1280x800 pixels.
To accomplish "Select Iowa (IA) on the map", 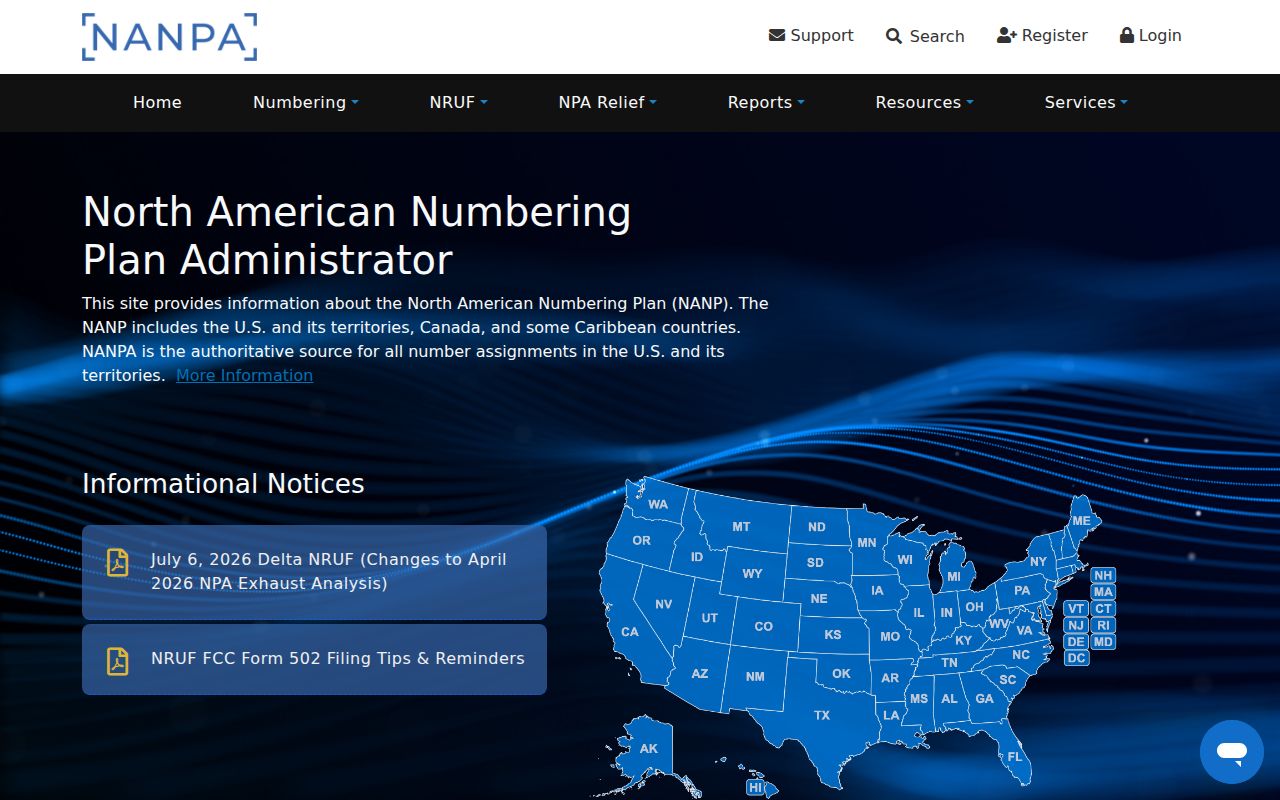I will [x=877, y=590].
